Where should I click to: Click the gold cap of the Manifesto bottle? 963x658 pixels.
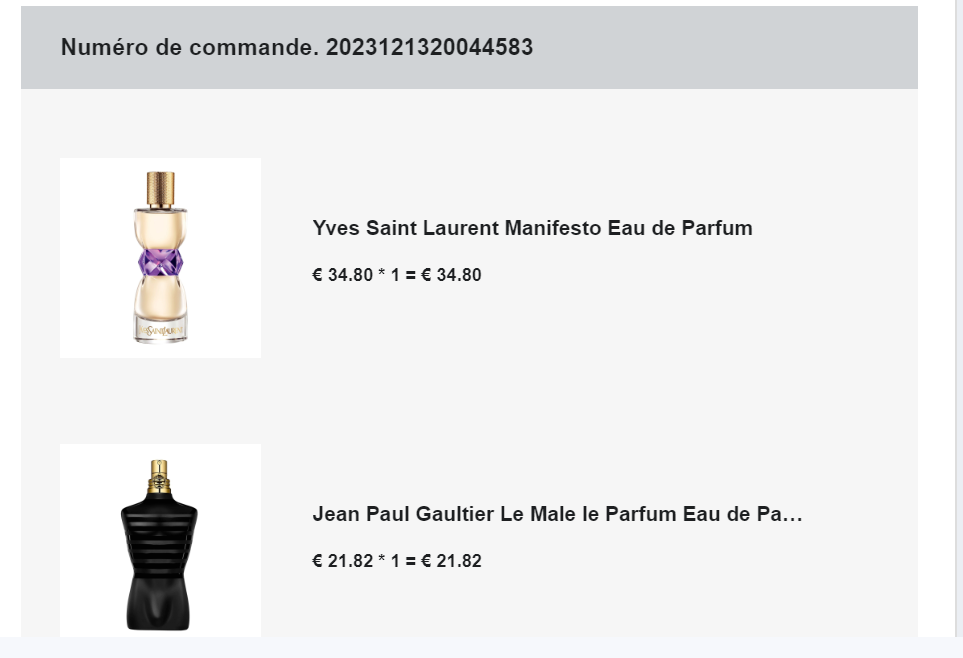160,189
